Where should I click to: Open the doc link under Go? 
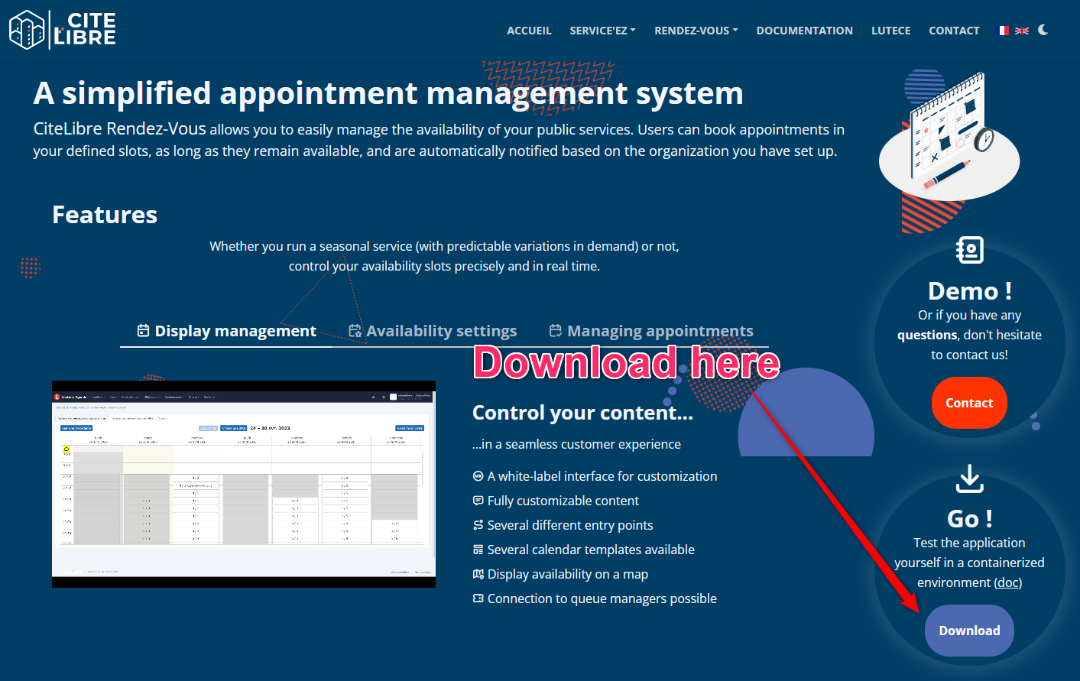1007,582
